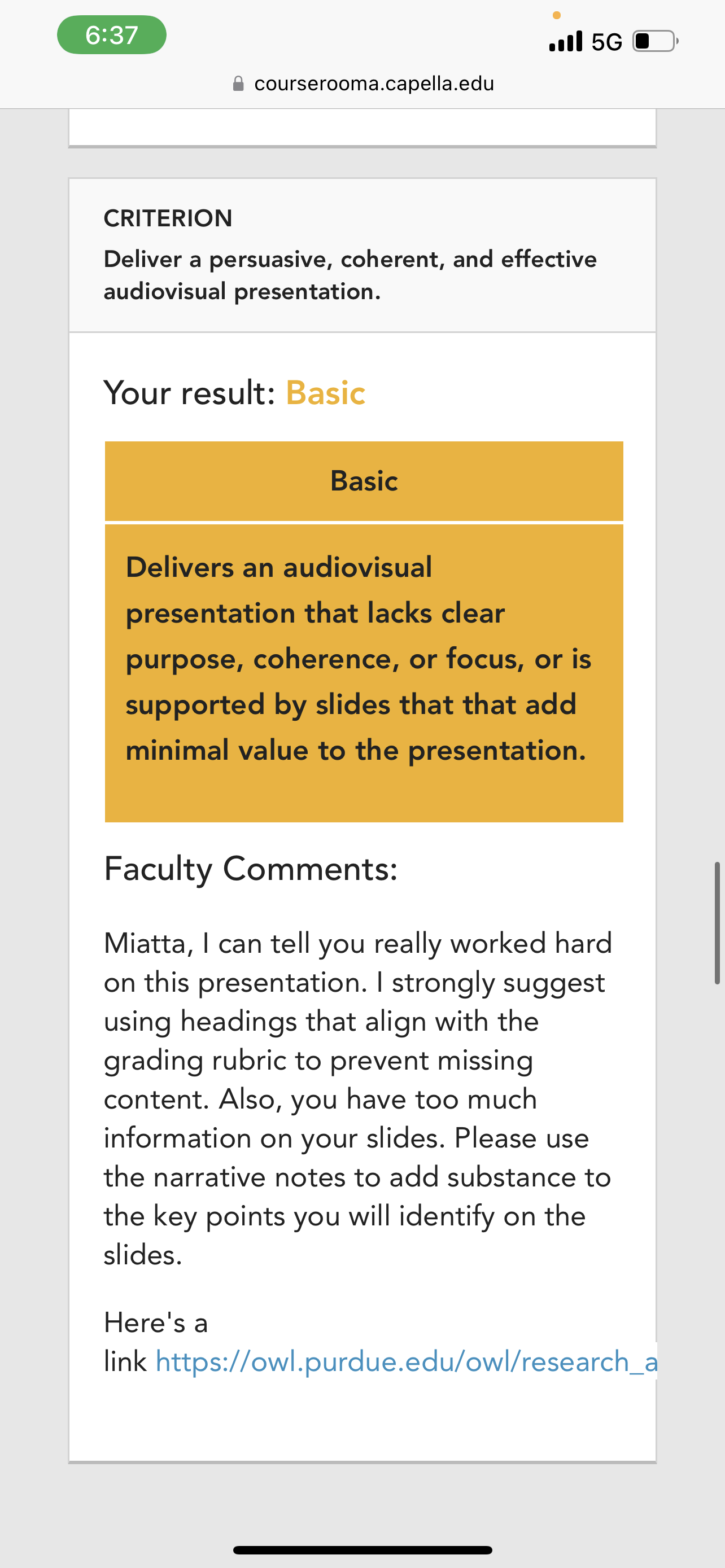Tap the battery indicator icon
Screen dimensions: 725x1568
(656, 41)
